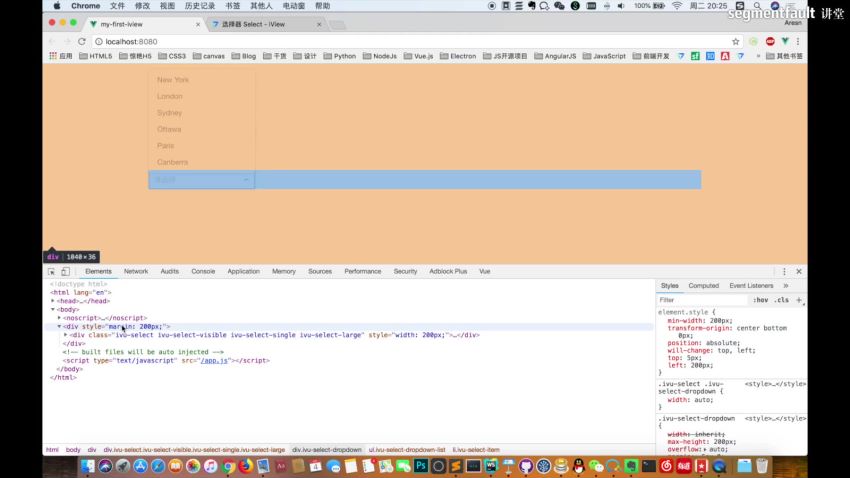Viewport: 850px width, 478px height.
Task: Click the script type text/javascript DOM line
Action: [x=166, y=360]
